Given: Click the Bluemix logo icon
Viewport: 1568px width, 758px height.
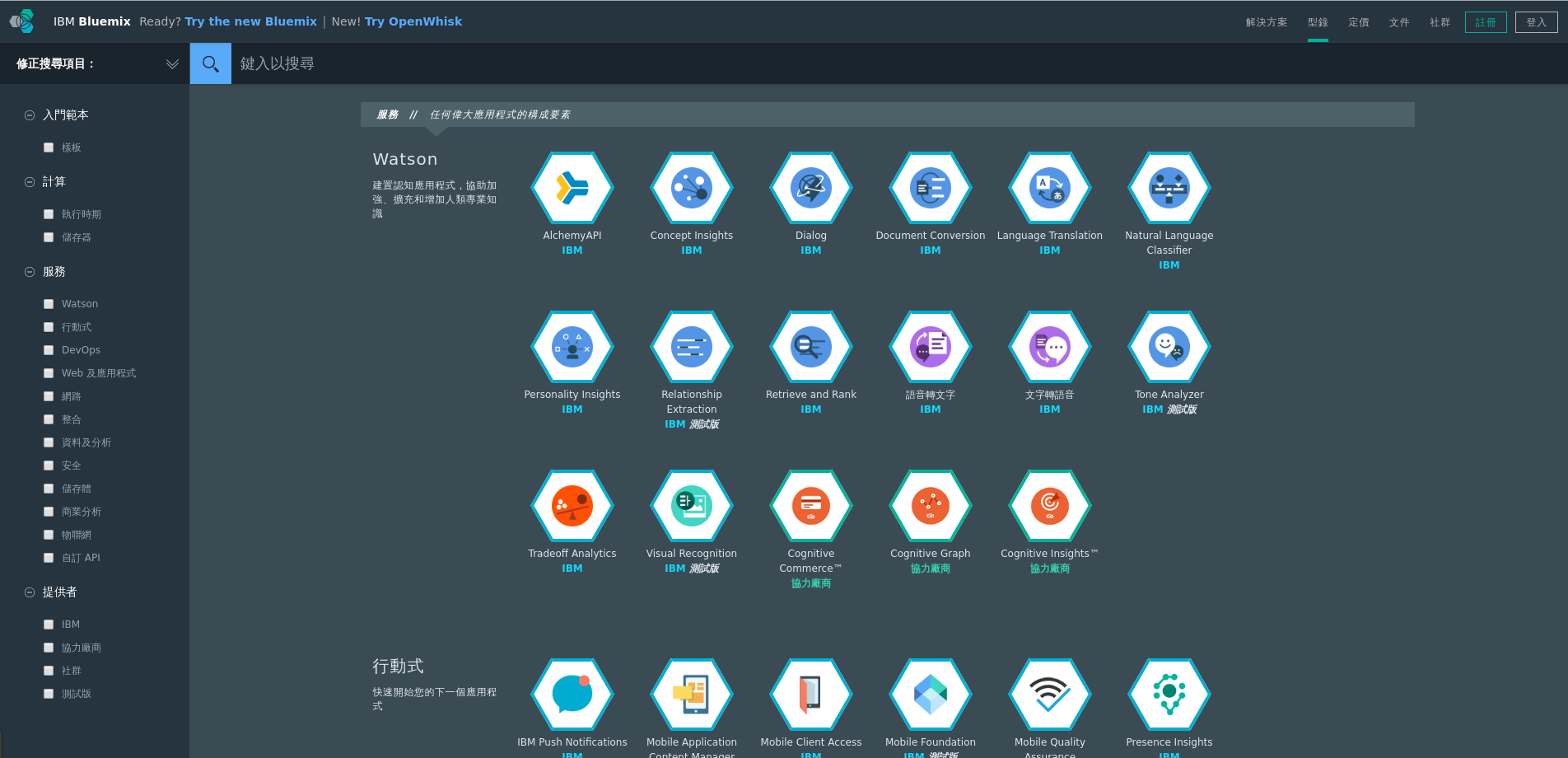Looking at the screenshot, I should pos(22,21).
